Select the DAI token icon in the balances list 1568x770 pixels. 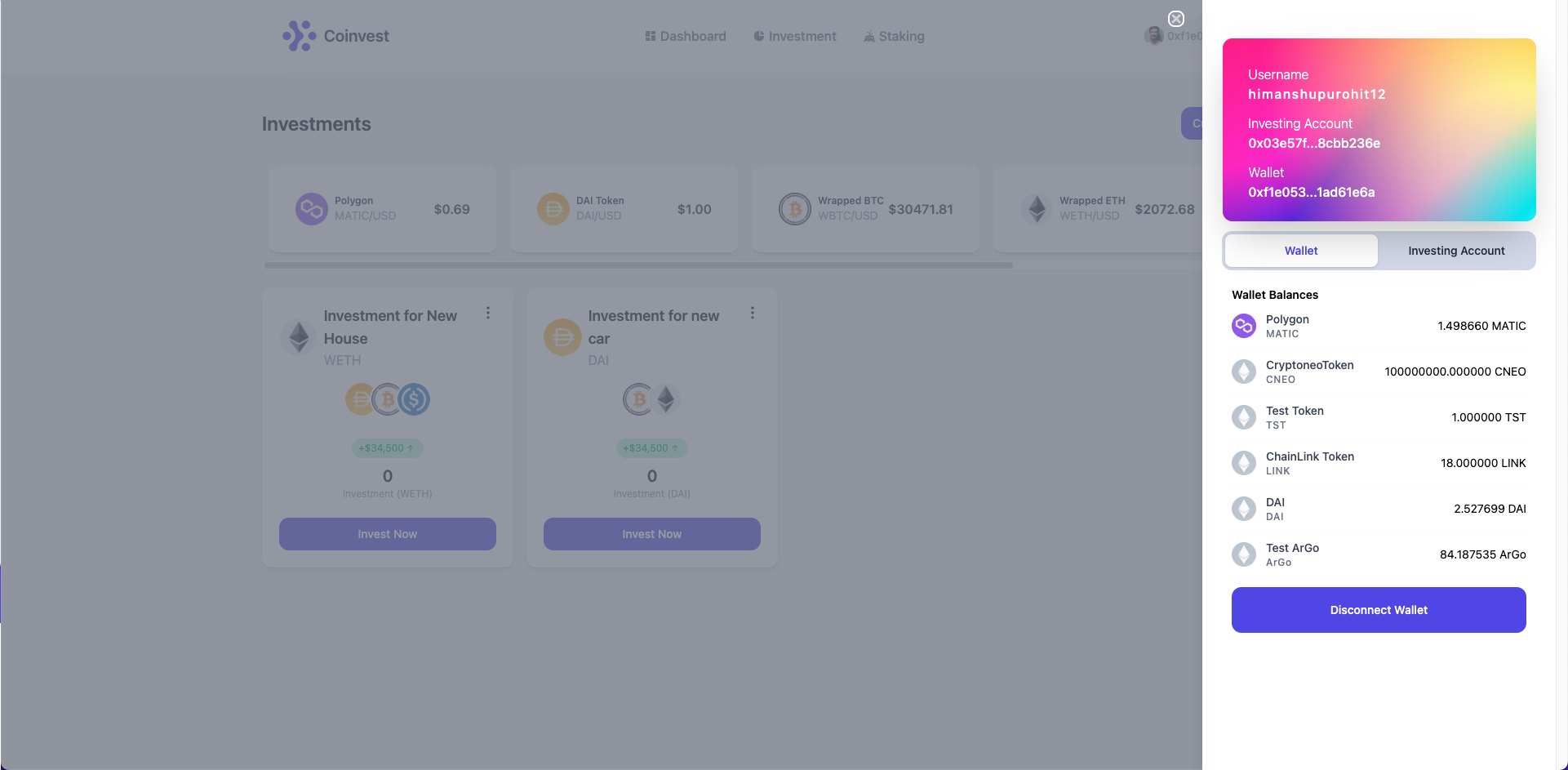(1244, 508)
